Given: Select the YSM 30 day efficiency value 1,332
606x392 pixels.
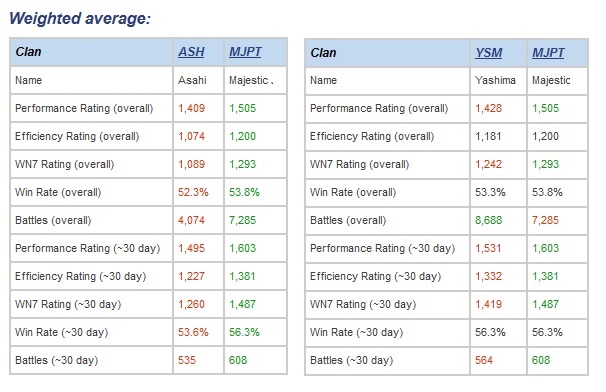Looking at the screenshot, I should tap(488, 276).
